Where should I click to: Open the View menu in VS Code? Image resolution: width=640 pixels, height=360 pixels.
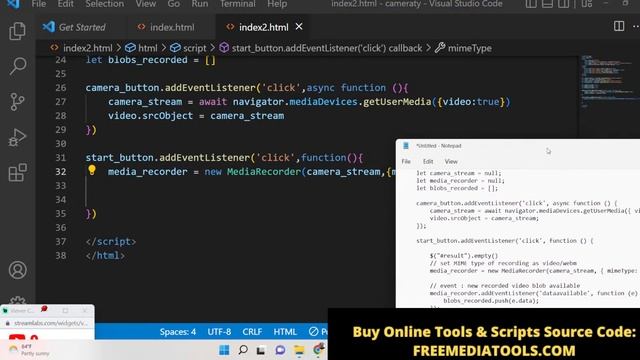pos(146,4)
